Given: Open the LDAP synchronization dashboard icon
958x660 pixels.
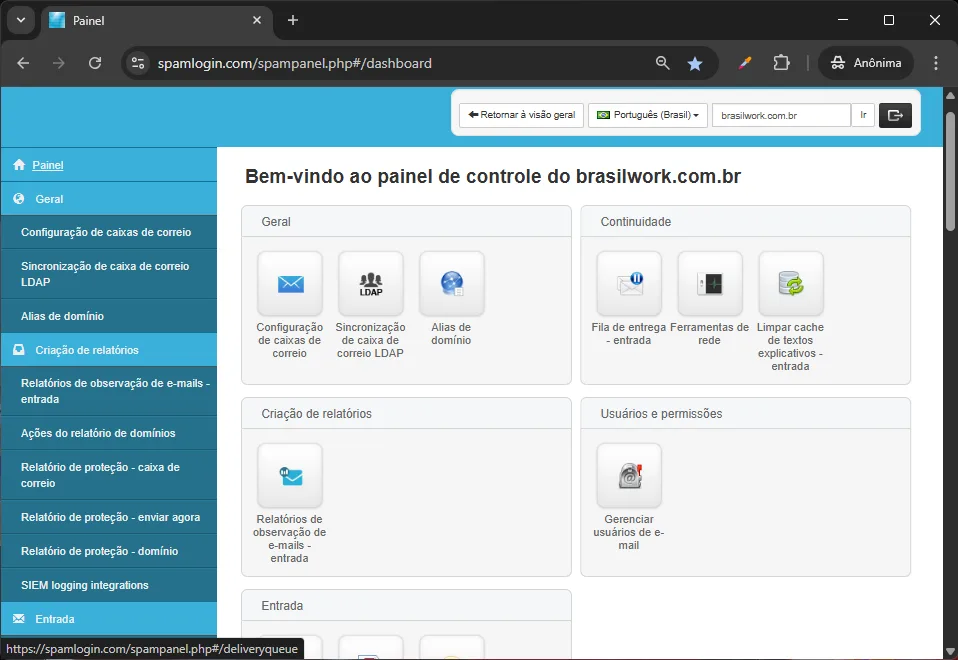Looking at the screenshot, I should point(371,284).
